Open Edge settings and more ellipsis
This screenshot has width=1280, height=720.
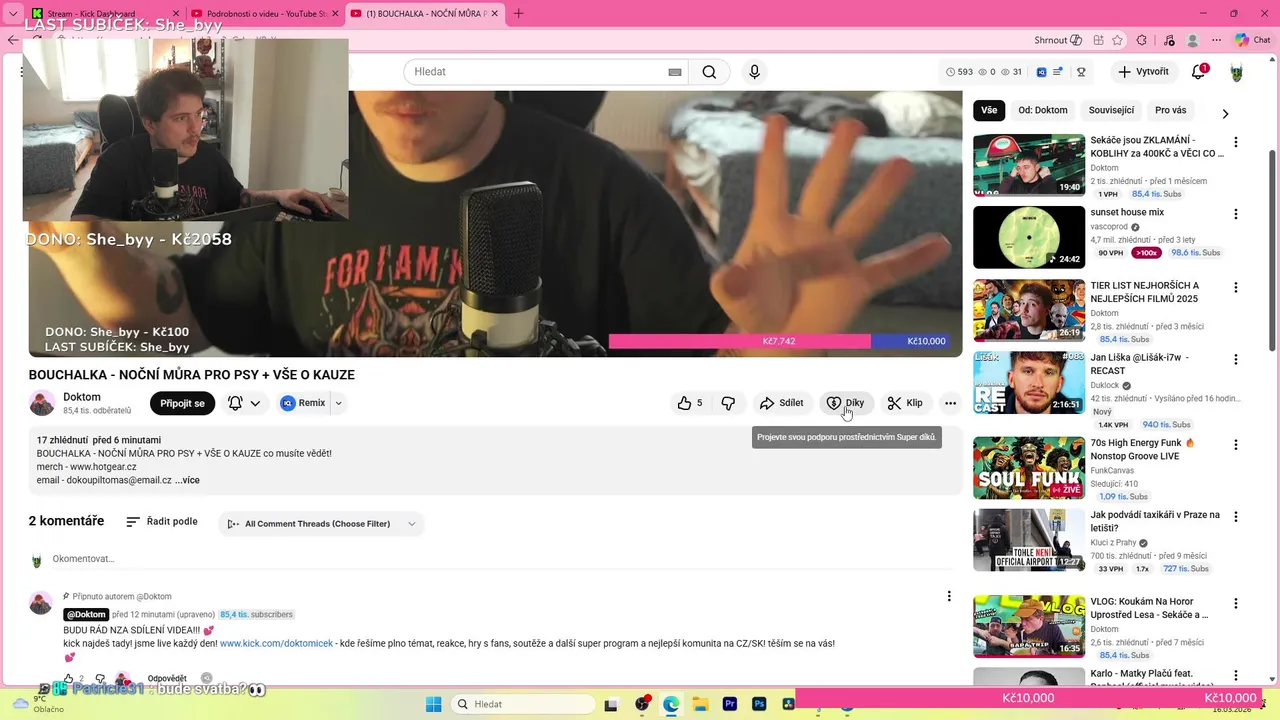click(1216, 40)
